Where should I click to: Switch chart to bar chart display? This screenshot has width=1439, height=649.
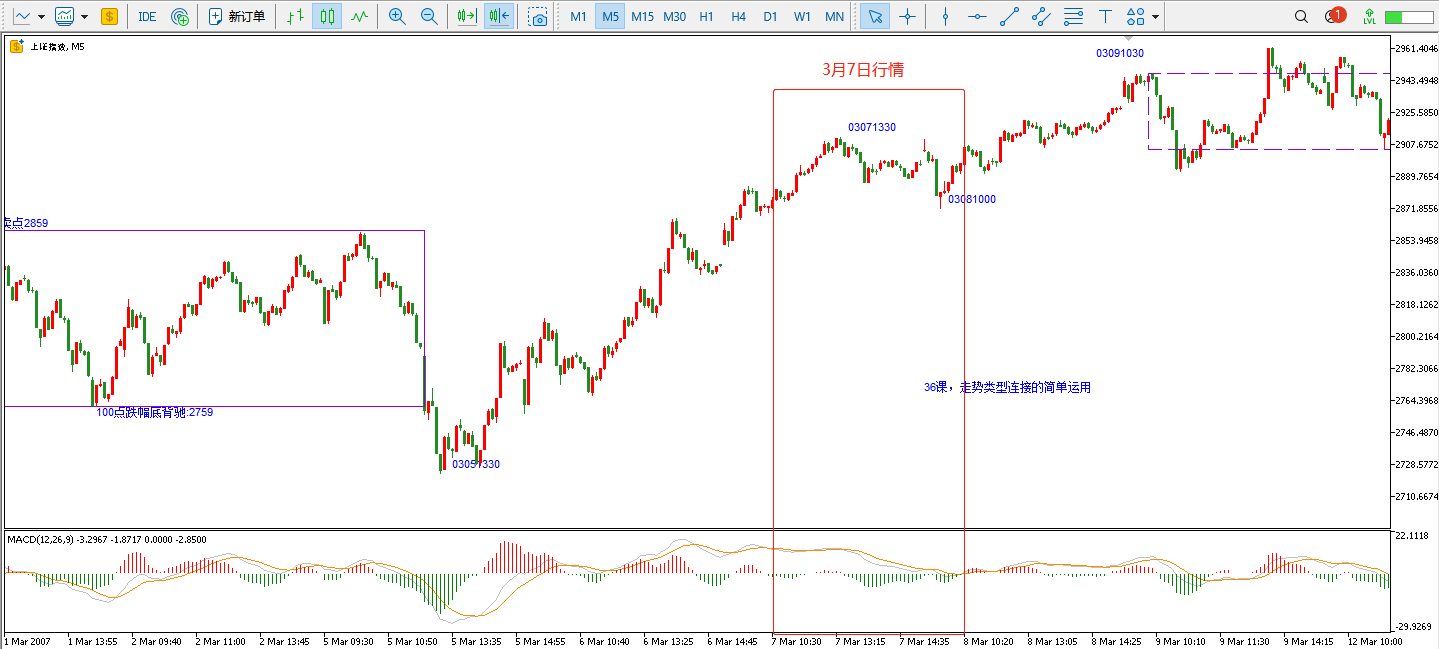coord(294,16)
